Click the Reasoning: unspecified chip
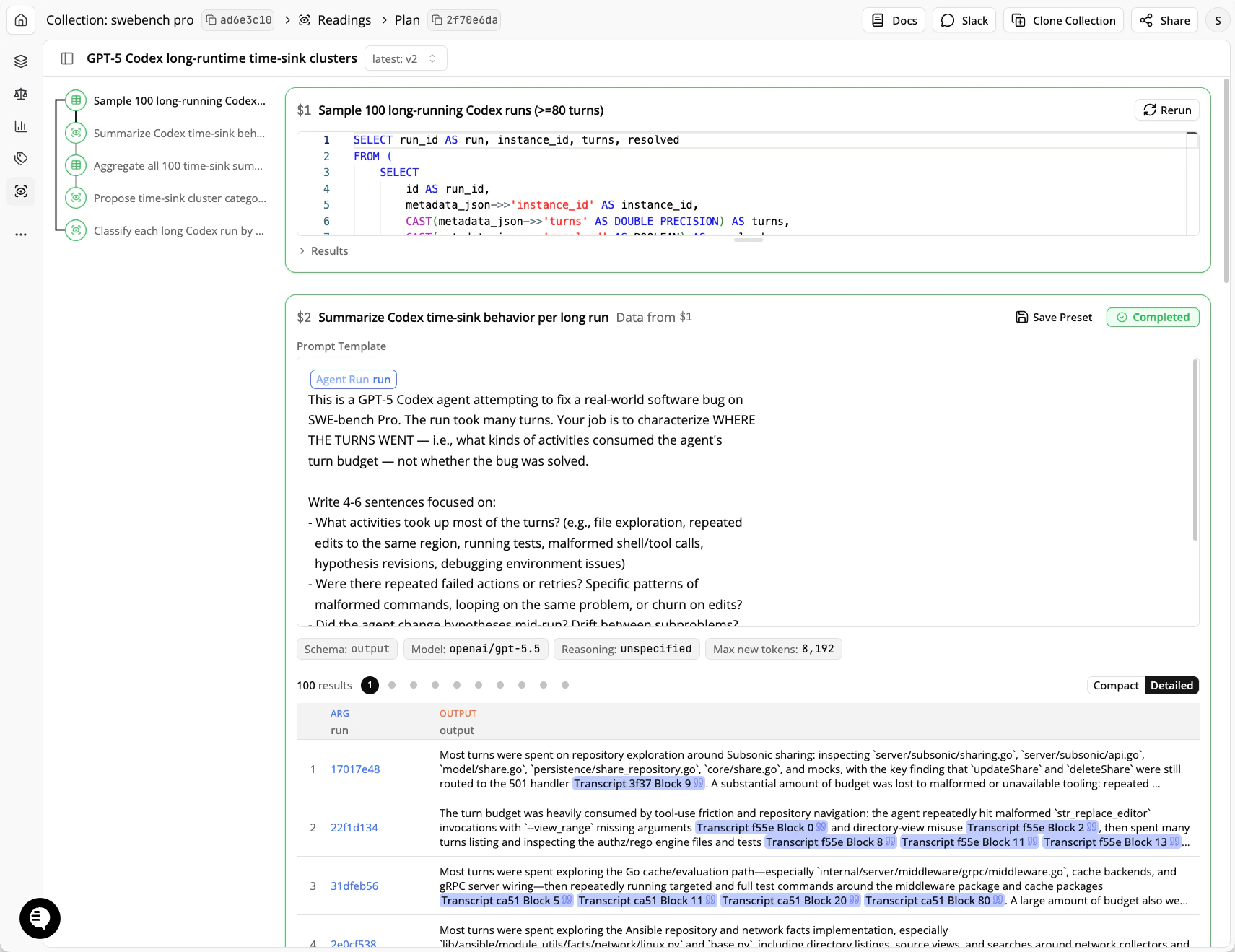The width and height of the screenshot is (1235, 952). pos(627,649)
